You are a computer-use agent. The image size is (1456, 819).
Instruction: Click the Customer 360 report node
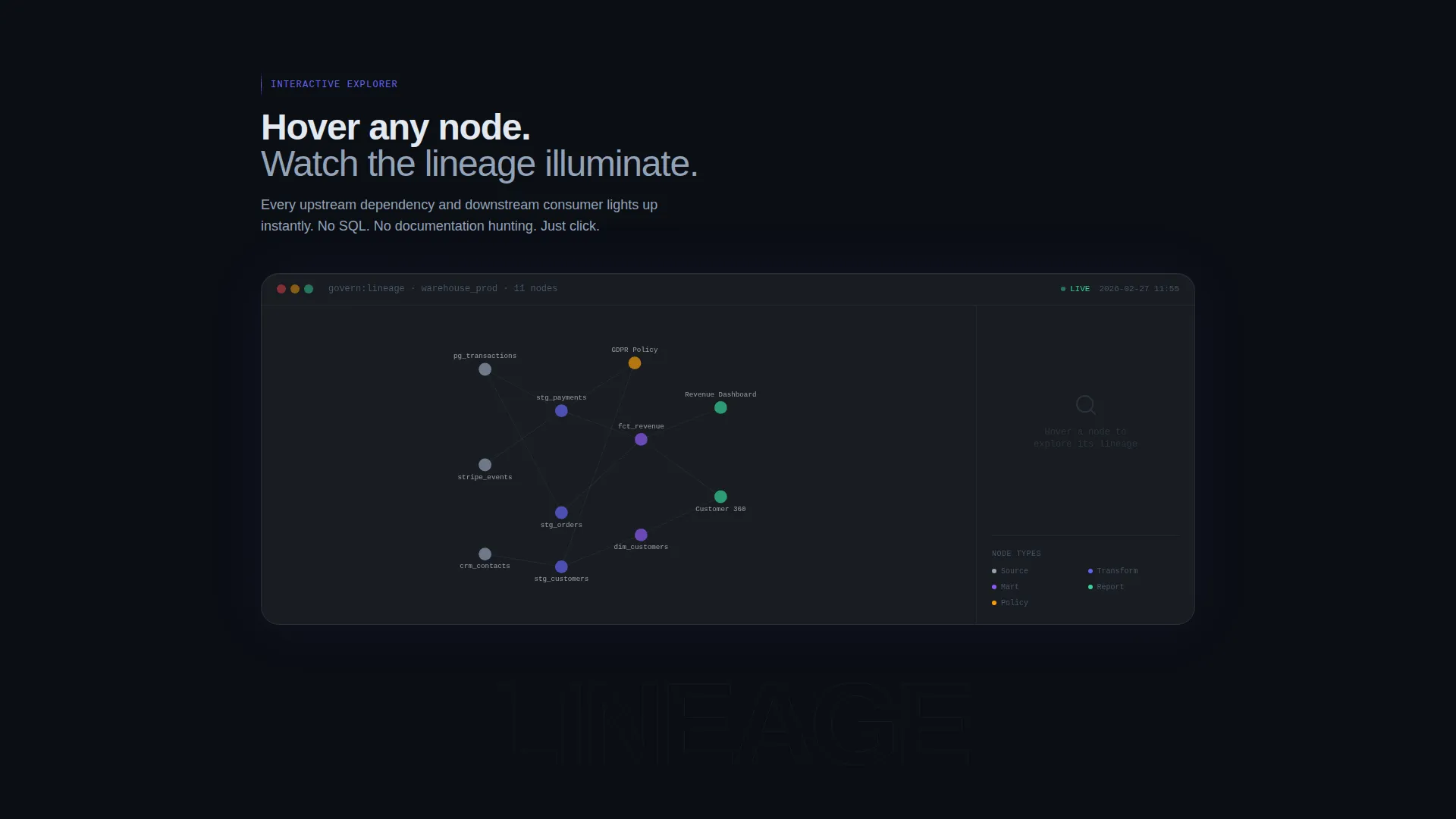(720, 497)
